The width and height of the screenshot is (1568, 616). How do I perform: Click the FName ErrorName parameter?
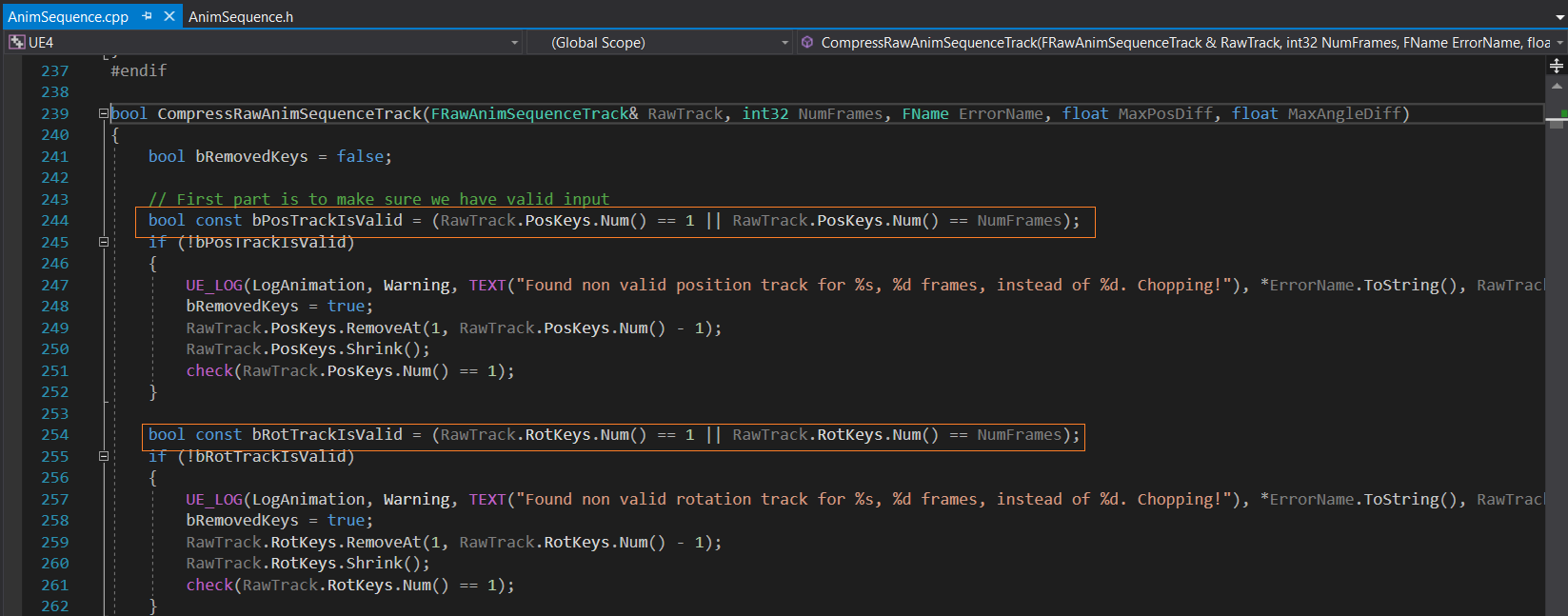pos(972,113)
